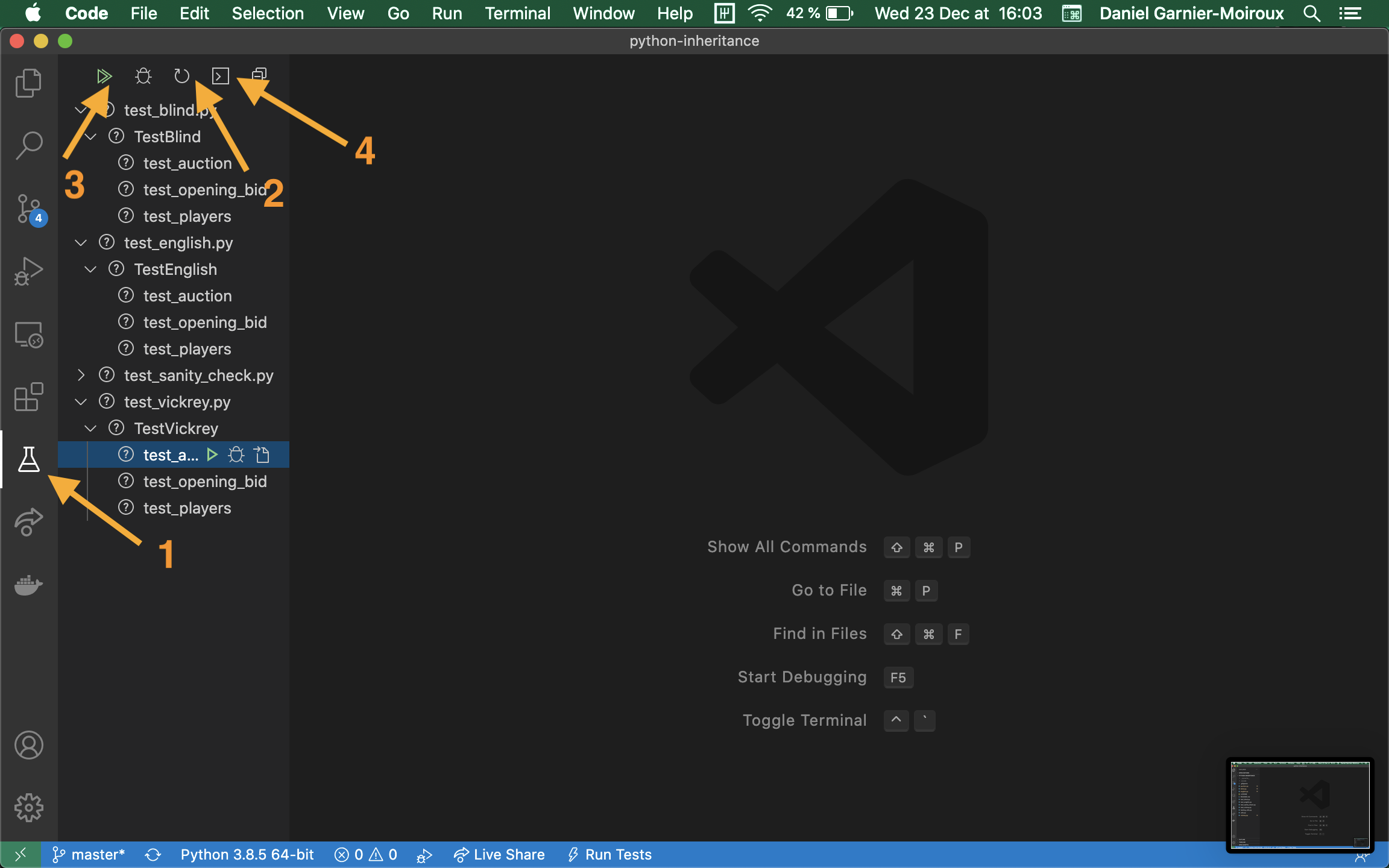Expand test_sanity_check.py tree node

[81, 376]
